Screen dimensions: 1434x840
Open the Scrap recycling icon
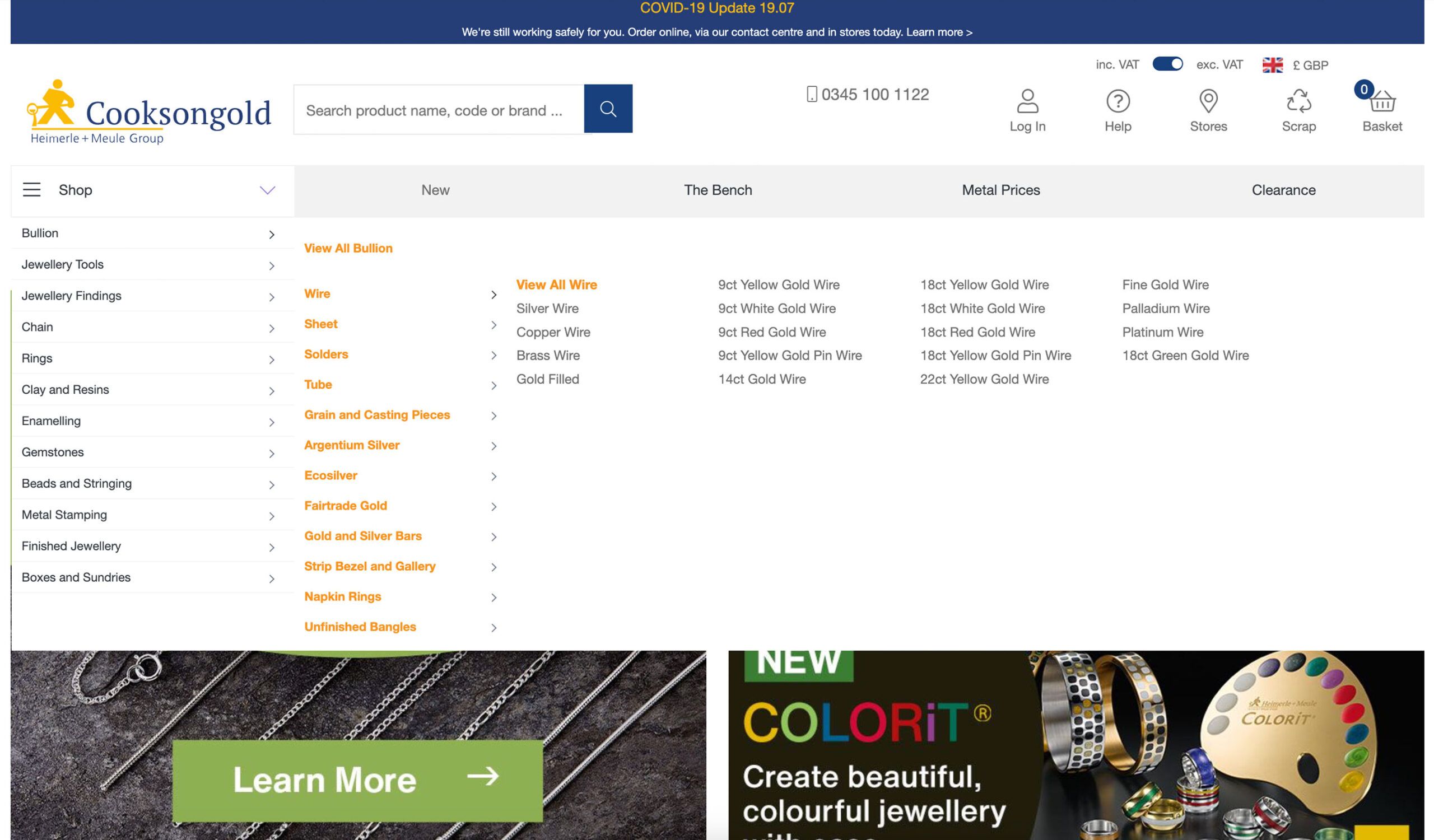(x=1298, y=101)
